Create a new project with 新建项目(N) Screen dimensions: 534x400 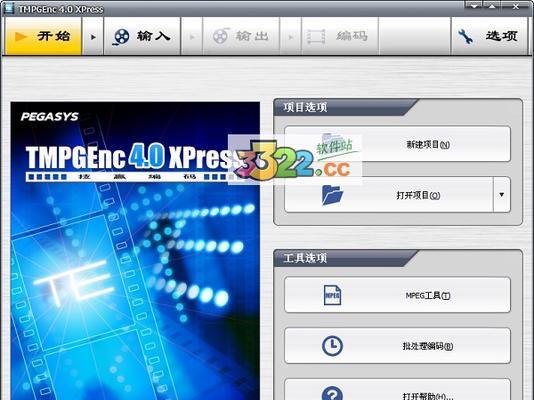tap(397, 144)
